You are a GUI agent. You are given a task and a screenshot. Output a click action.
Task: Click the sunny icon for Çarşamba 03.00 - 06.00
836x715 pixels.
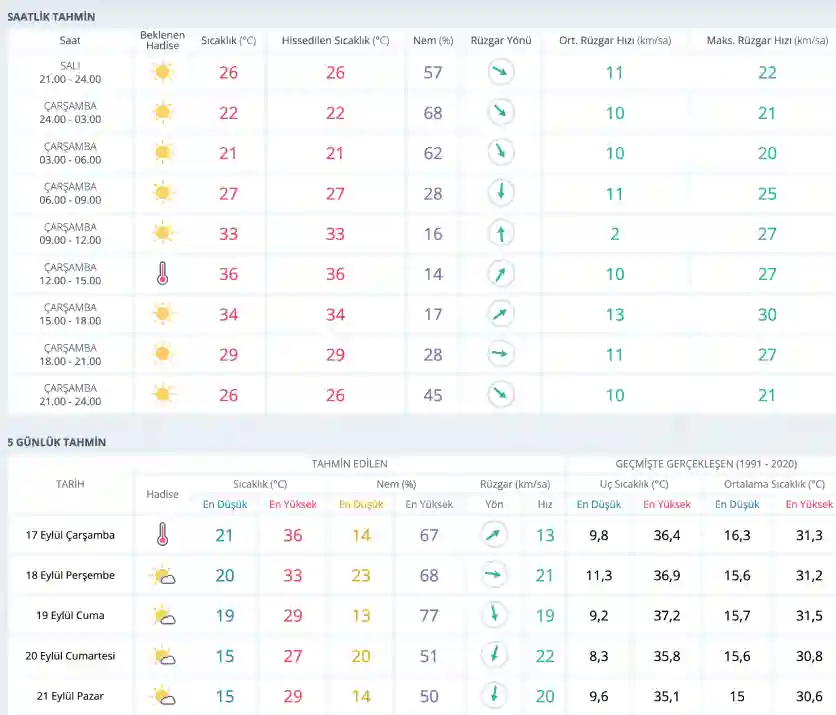(162, 153)
